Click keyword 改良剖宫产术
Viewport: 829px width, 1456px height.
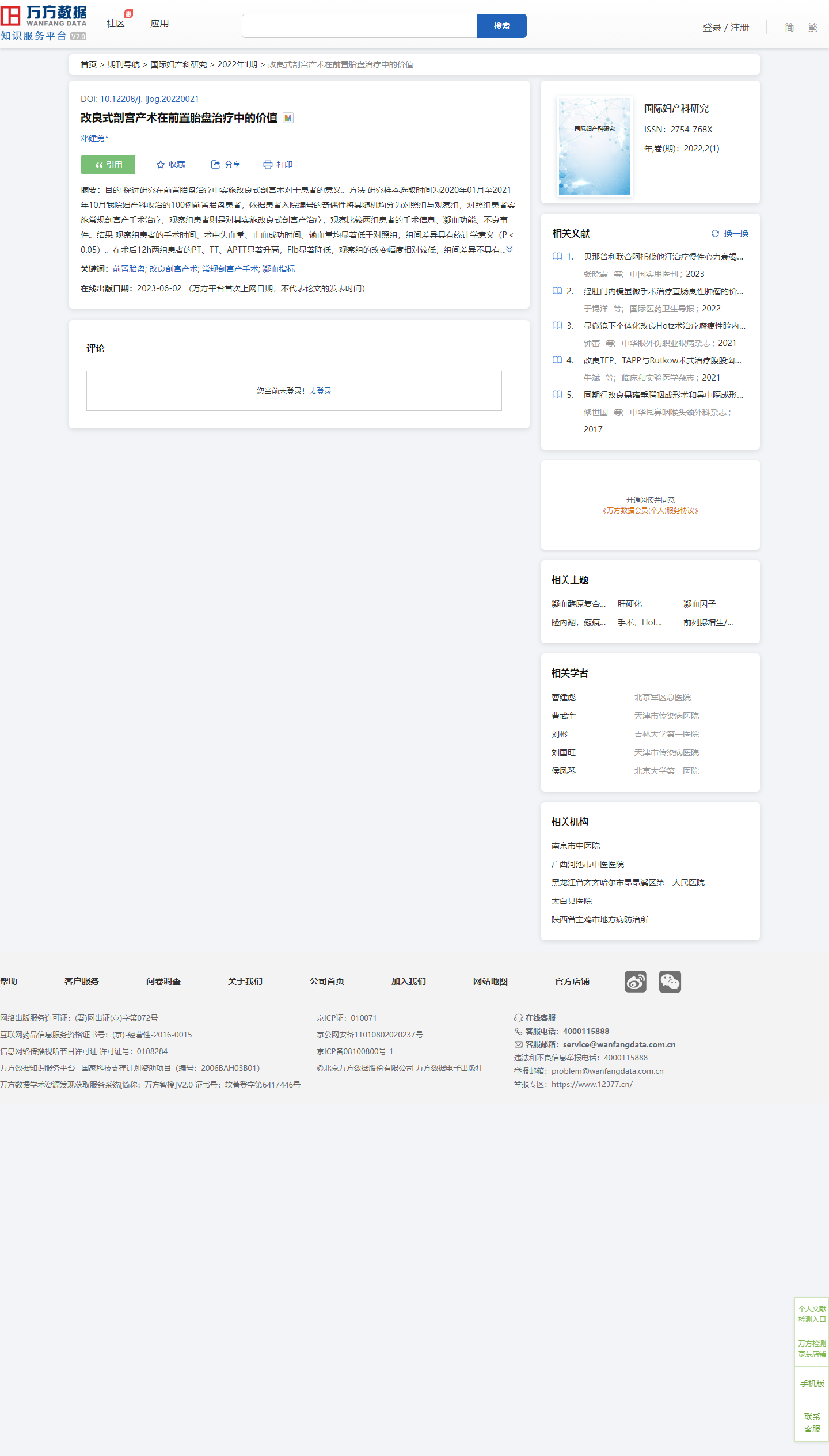pyautogui.click(x=174, y=269)
